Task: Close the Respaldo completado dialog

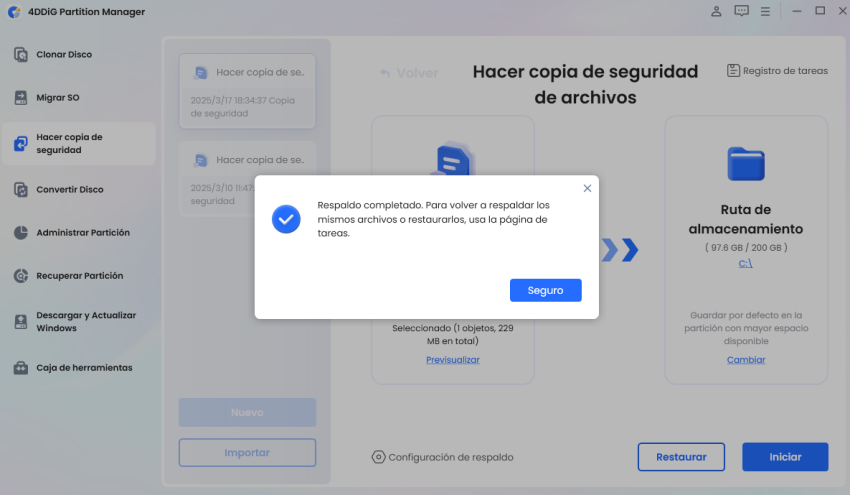Action: 587,188
